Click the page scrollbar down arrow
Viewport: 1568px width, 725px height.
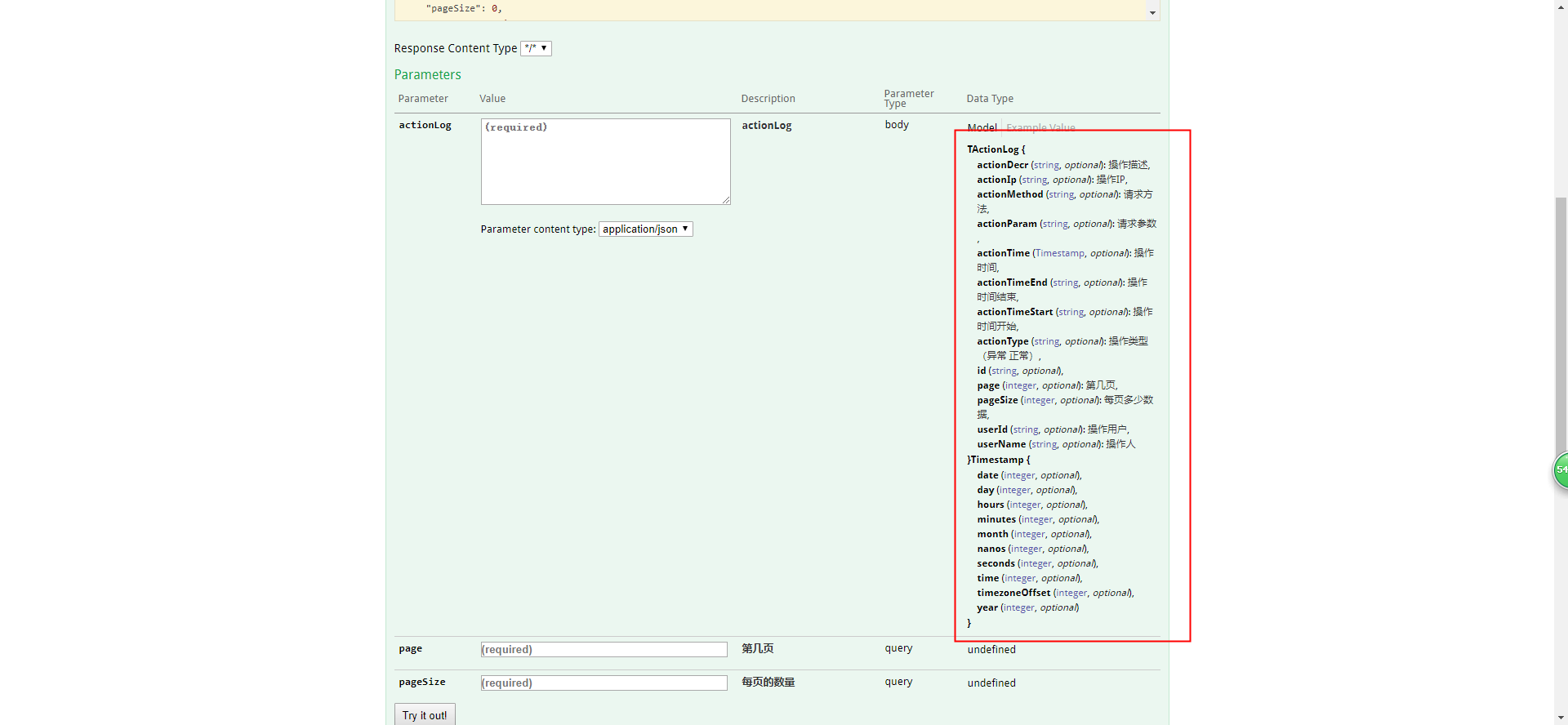1561,718
